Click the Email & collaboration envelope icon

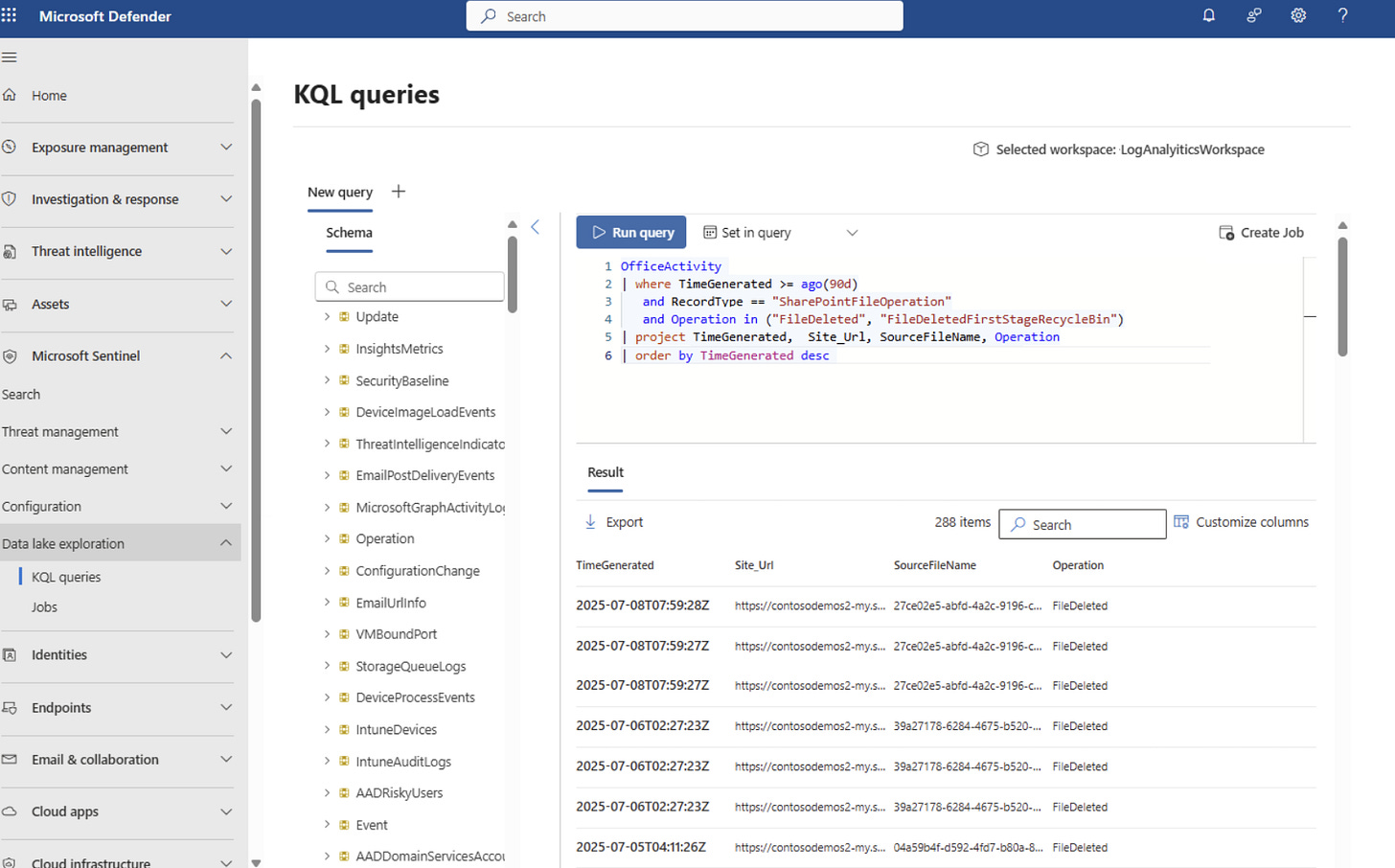coord(10,759)
